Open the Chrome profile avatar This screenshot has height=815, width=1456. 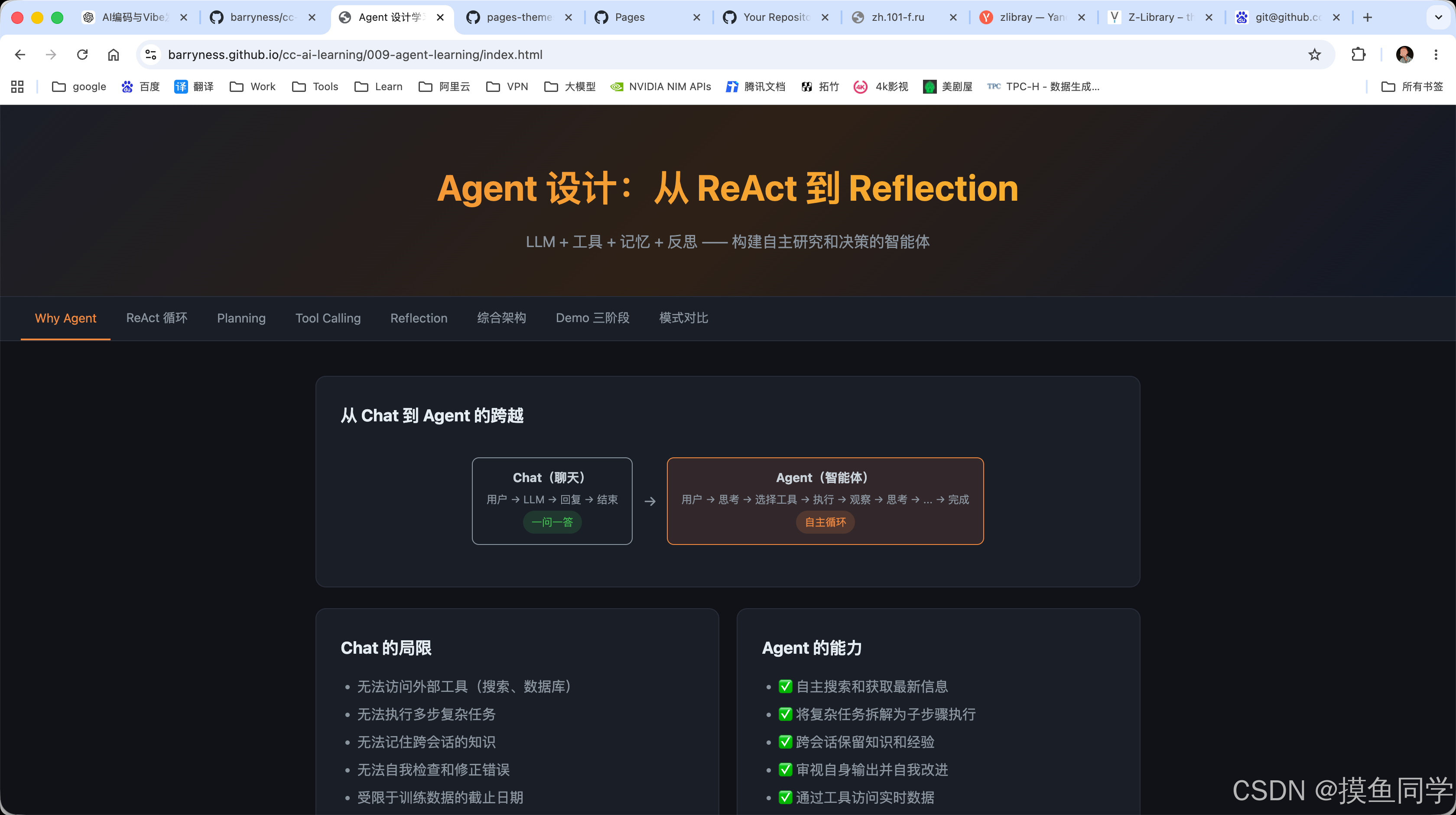click(1404, 54)
